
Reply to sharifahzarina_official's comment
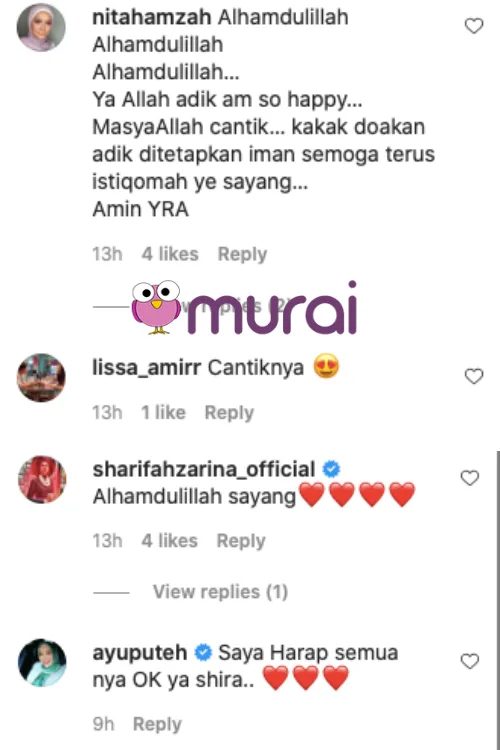pyautogui.click(x=241, y=541)
